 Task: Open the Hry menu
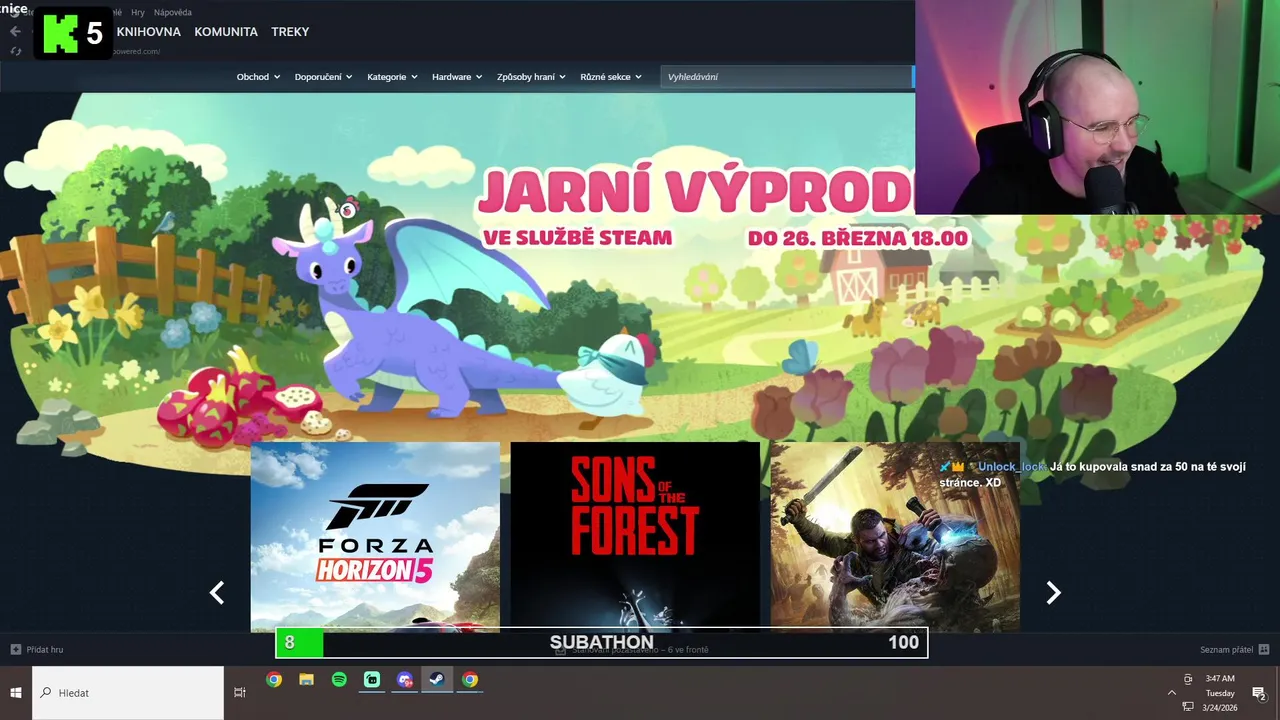pos(138,12)
